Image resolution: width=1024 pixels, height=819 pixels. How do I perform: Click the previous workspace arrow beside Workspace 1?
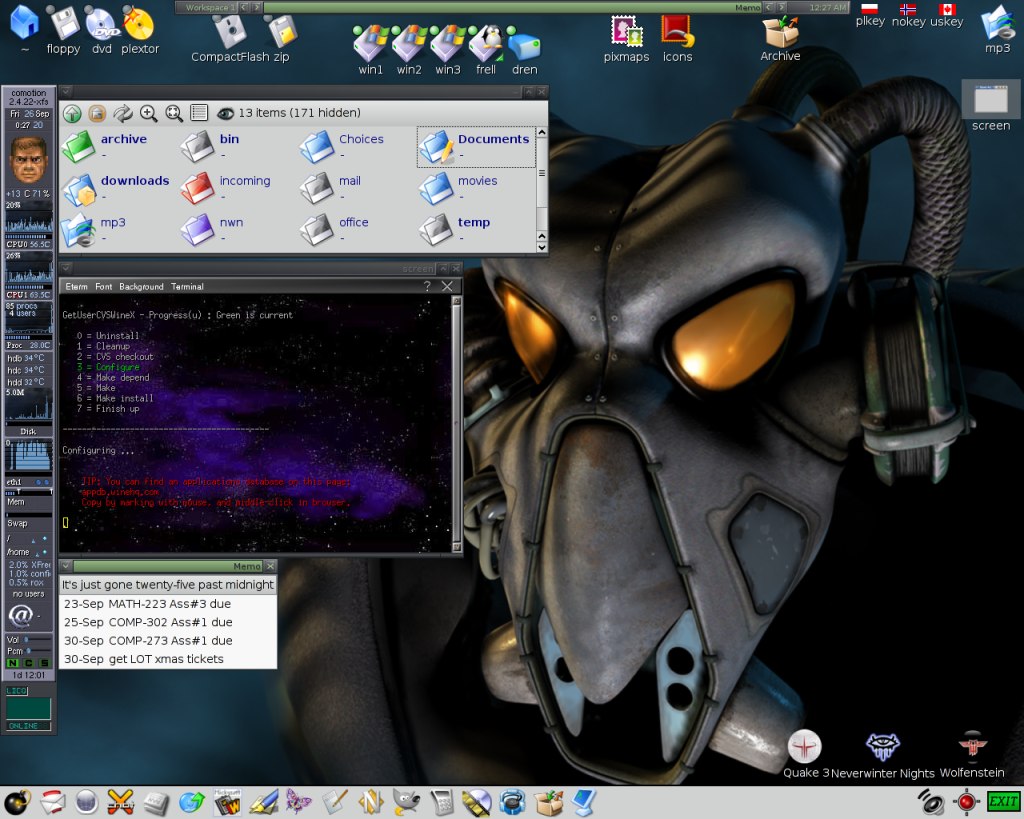(244, 7)
